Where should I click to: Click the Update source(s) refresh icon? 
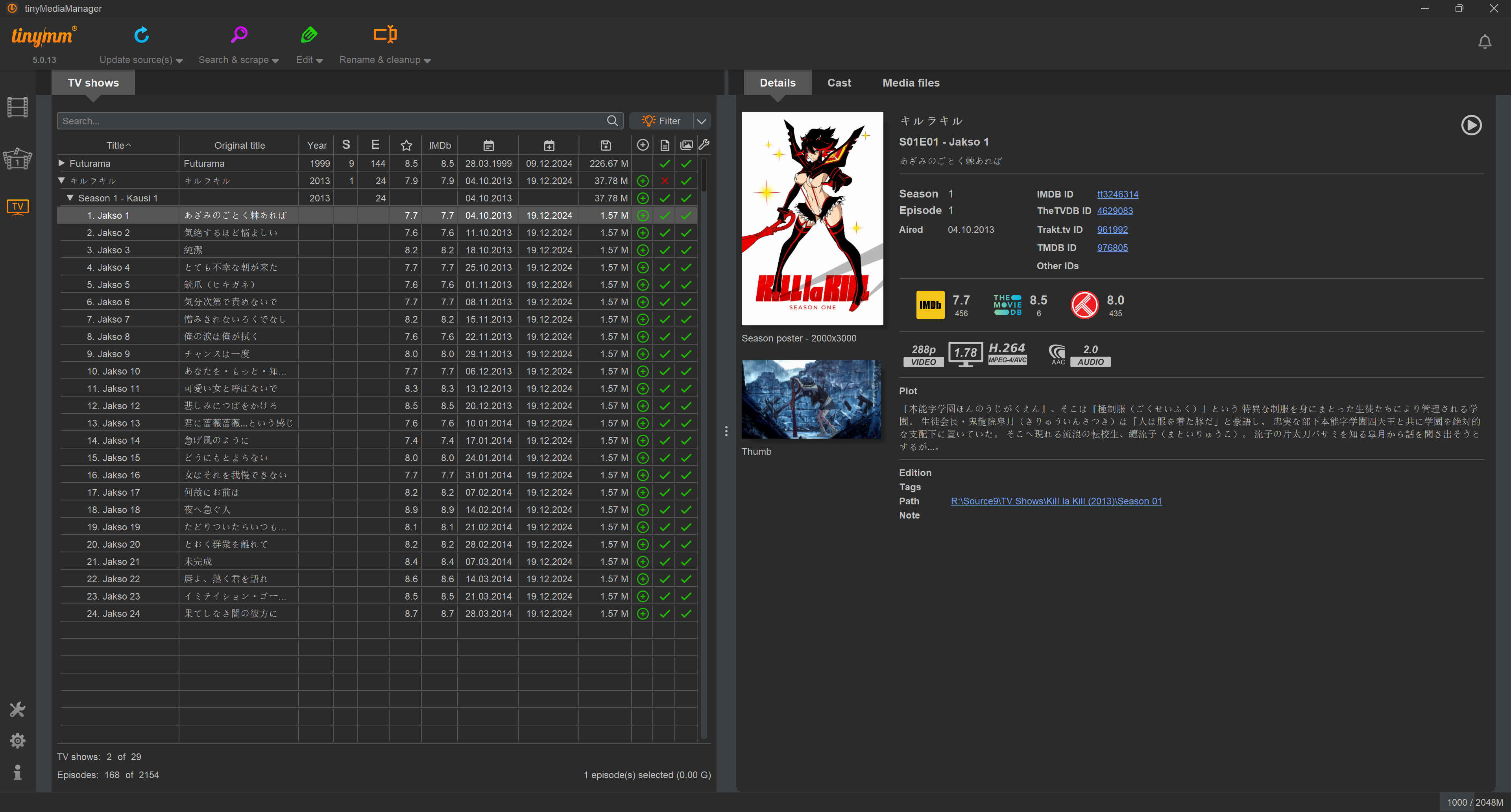pyautogui.click(x=141, y=35)
